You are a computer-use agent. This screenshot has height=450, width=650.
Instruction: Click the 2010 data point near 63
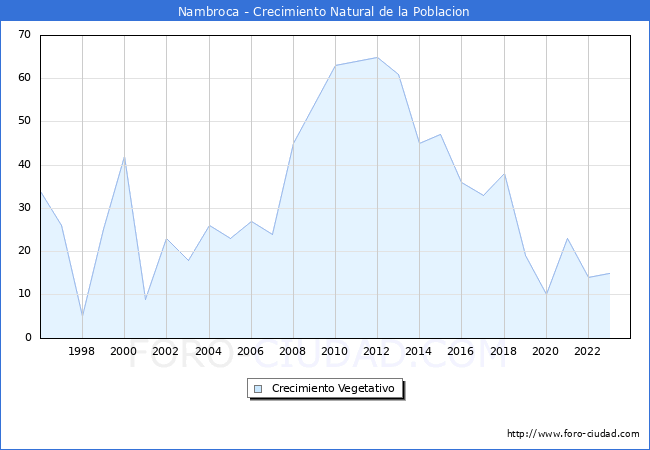pos(335,65)
